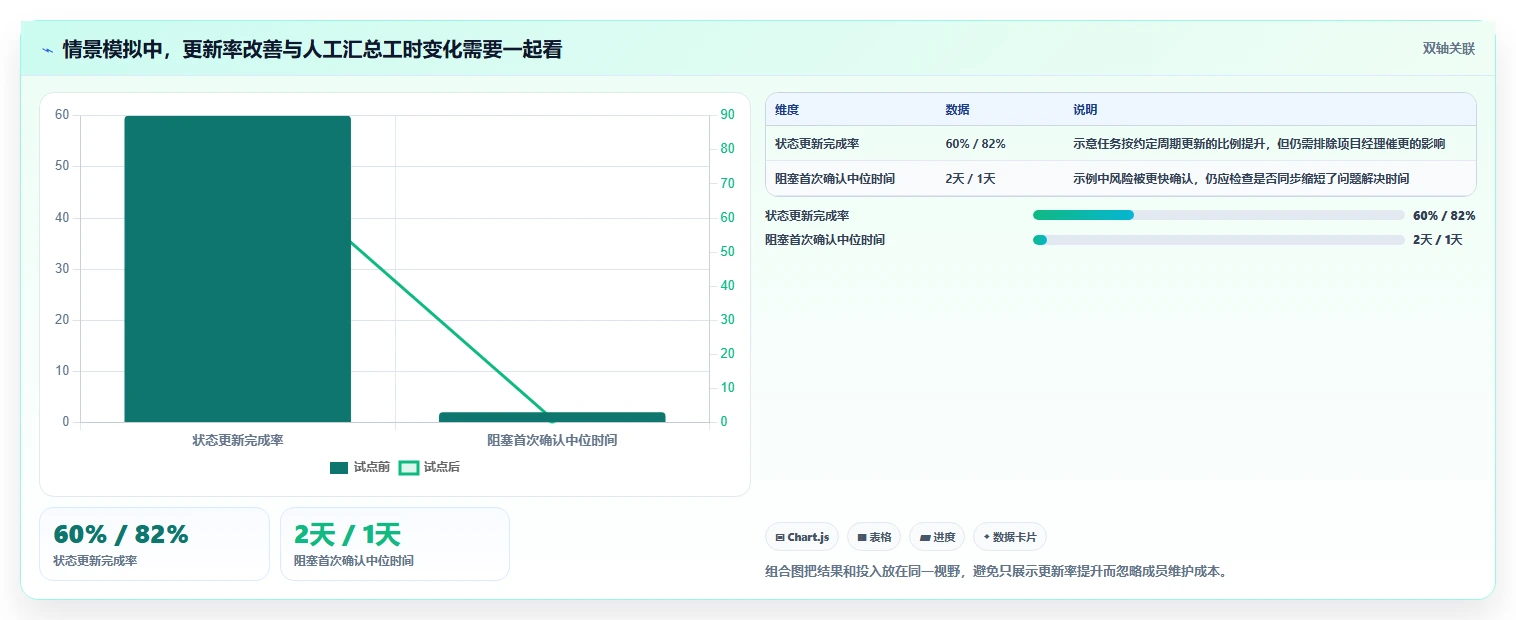
Task: Click the 60 tick on the left axis
Action: (x=62, y=115)
